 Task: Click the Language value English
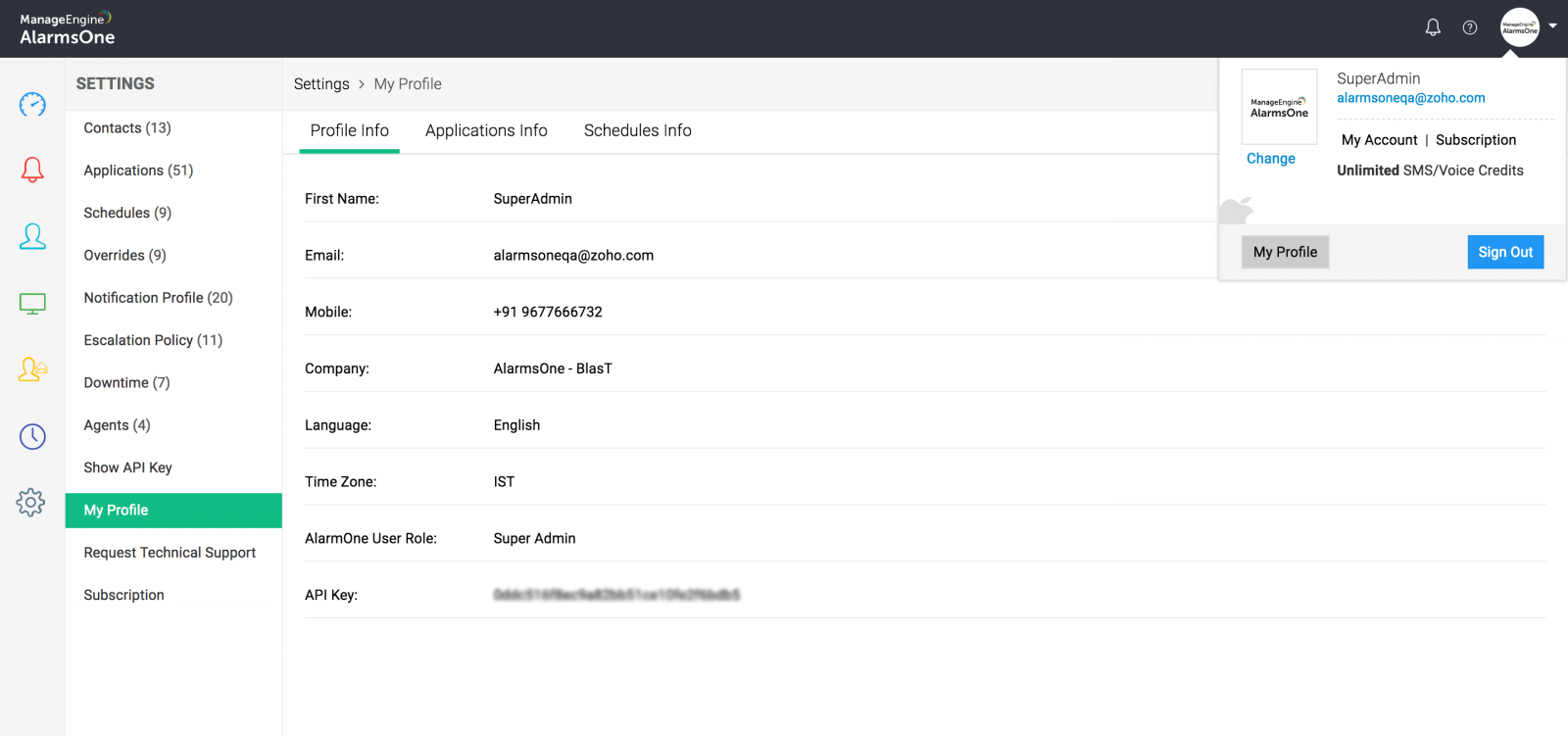516,425
